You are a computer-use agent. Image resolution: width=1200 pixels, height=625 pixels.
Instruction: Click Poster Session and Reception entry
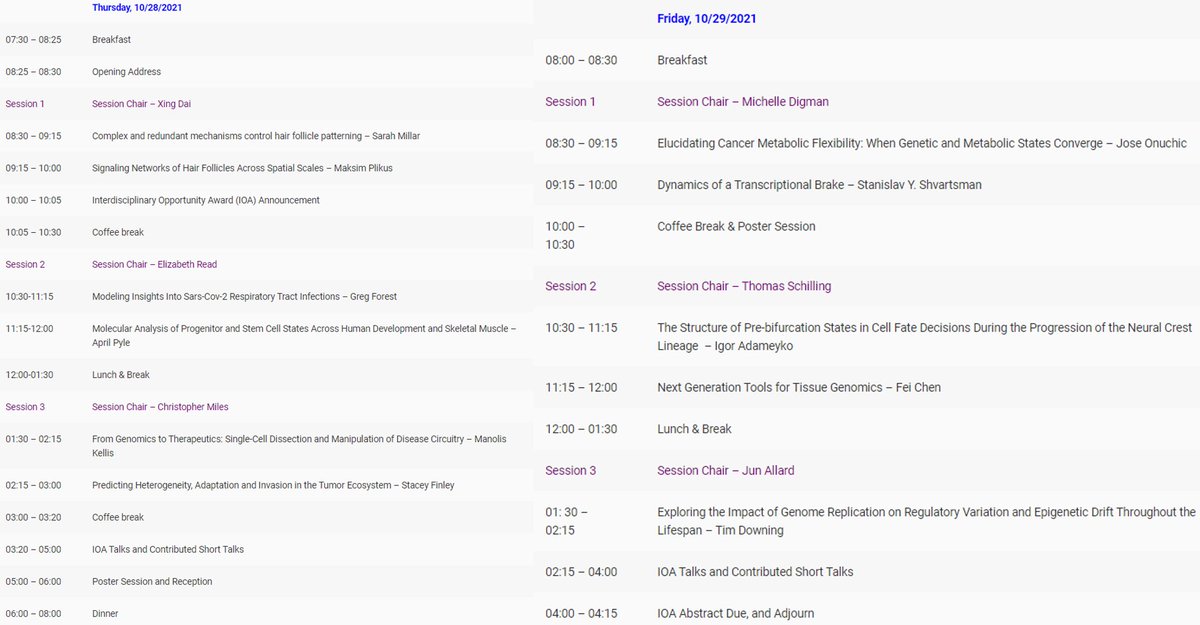click(x=152, y=581)
